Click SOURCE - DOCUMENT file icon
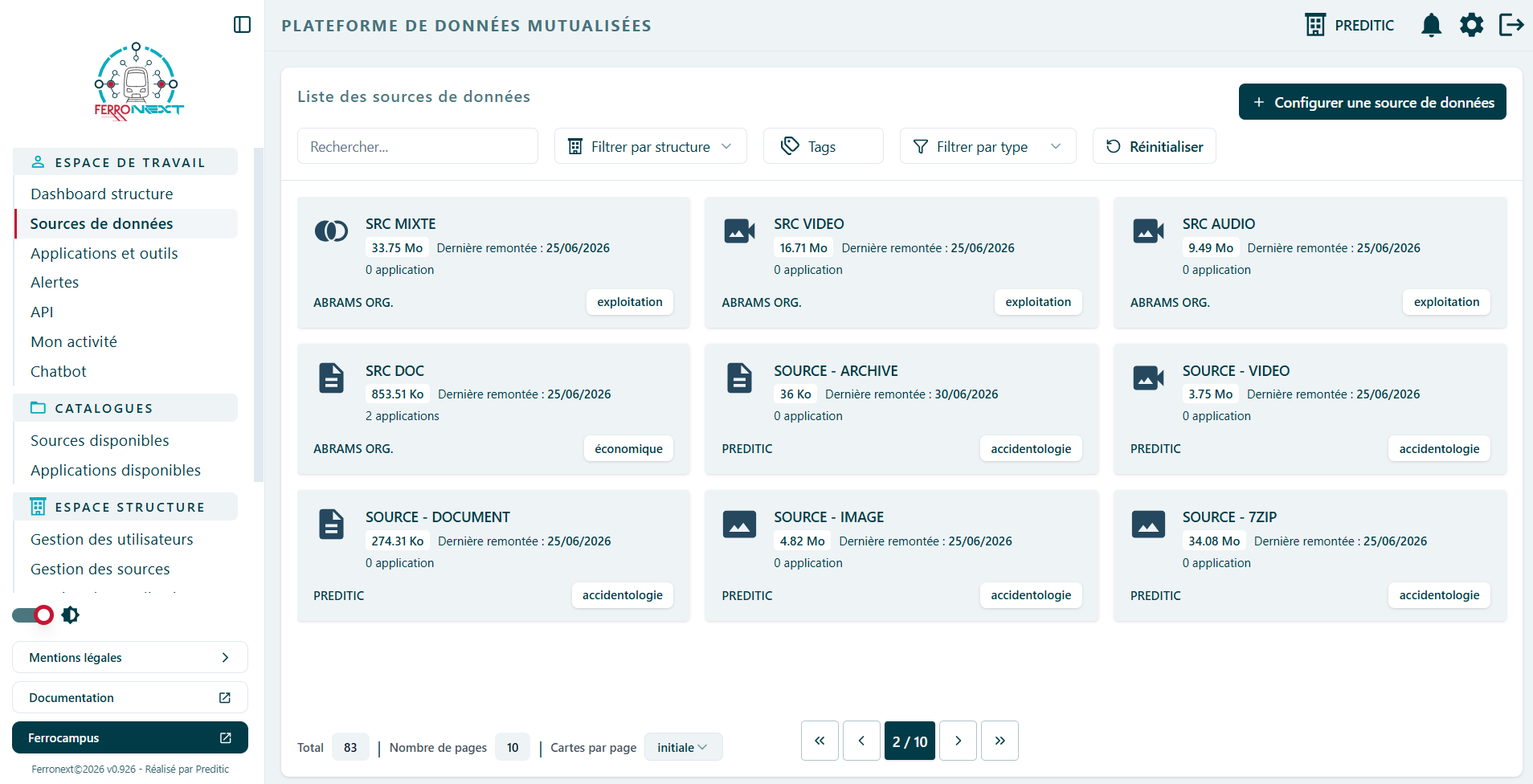 (331, 524)
